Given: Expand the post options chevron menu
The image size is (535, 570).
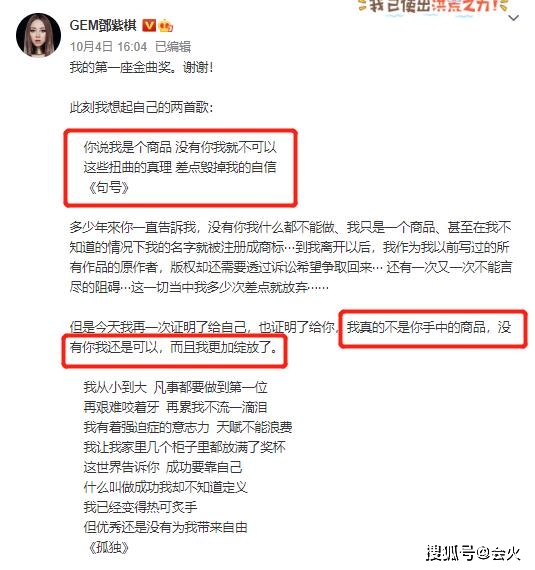Looking at the screenshot, I should click(x=514, y=18).
